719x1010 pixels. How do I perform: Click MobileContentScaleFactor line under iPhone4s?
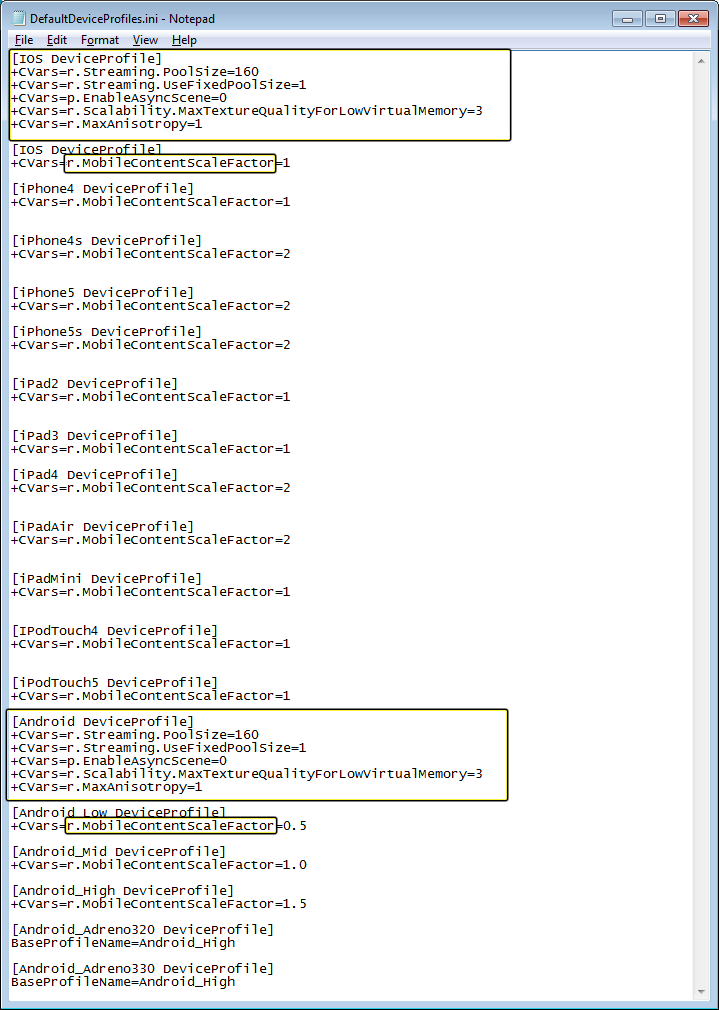pos(150,254)
